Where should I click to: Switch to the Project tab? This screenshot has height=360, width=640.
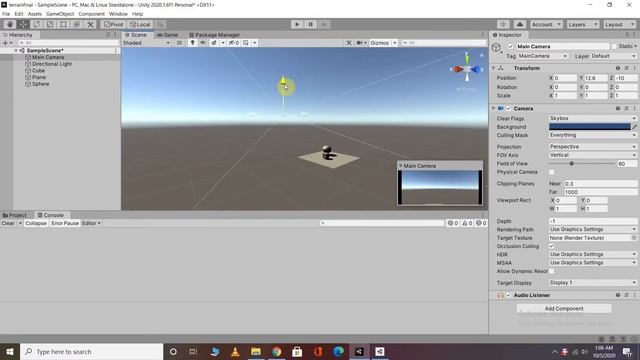coord(15,215)
